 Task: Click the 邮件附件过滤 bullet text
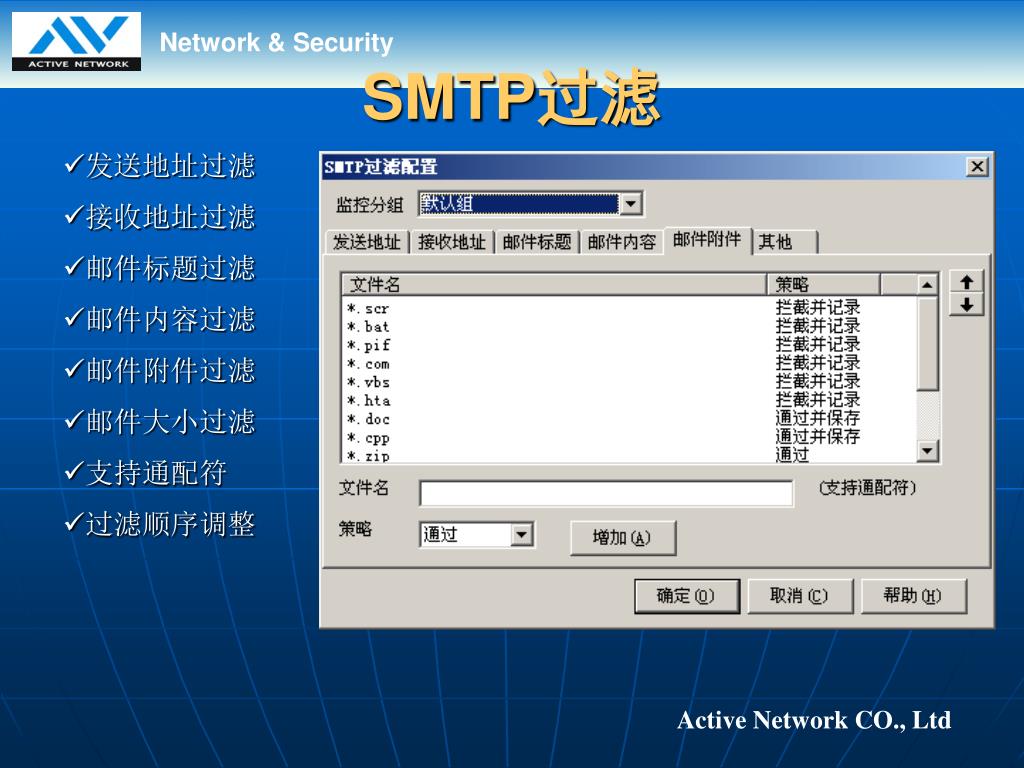pos(170,370)
